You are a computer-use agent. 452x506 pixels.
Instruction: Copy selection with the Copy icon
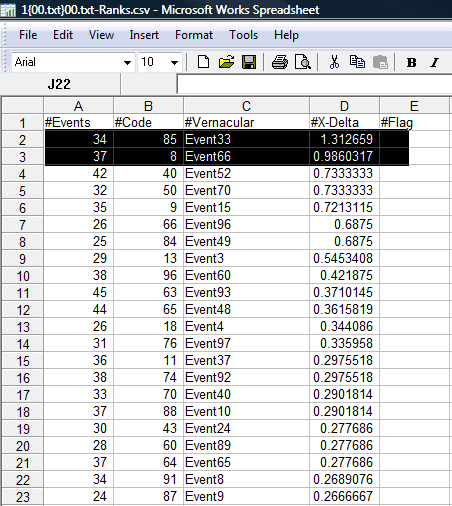357,62
